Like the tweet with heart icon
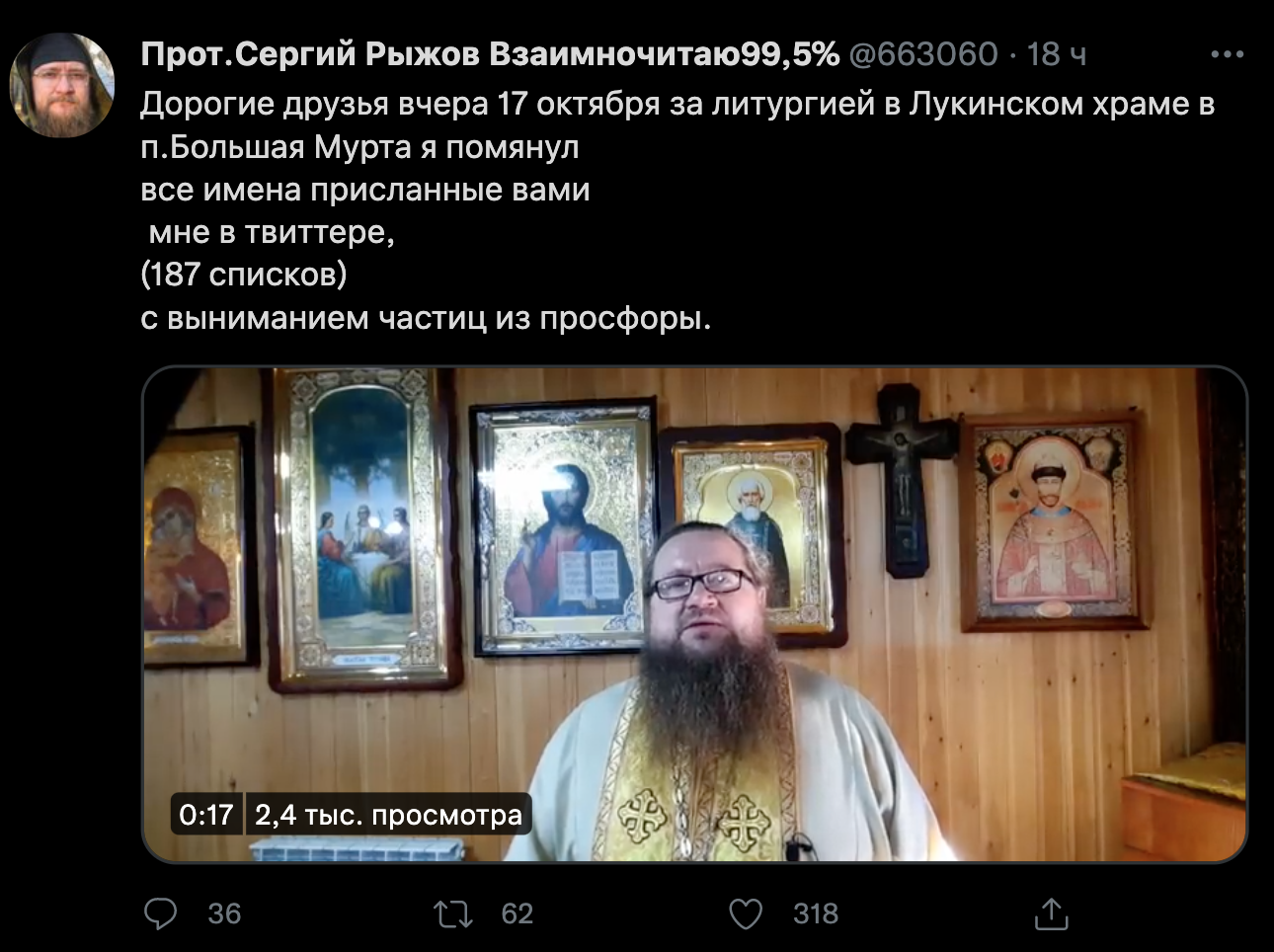 [x=746, y=913]
